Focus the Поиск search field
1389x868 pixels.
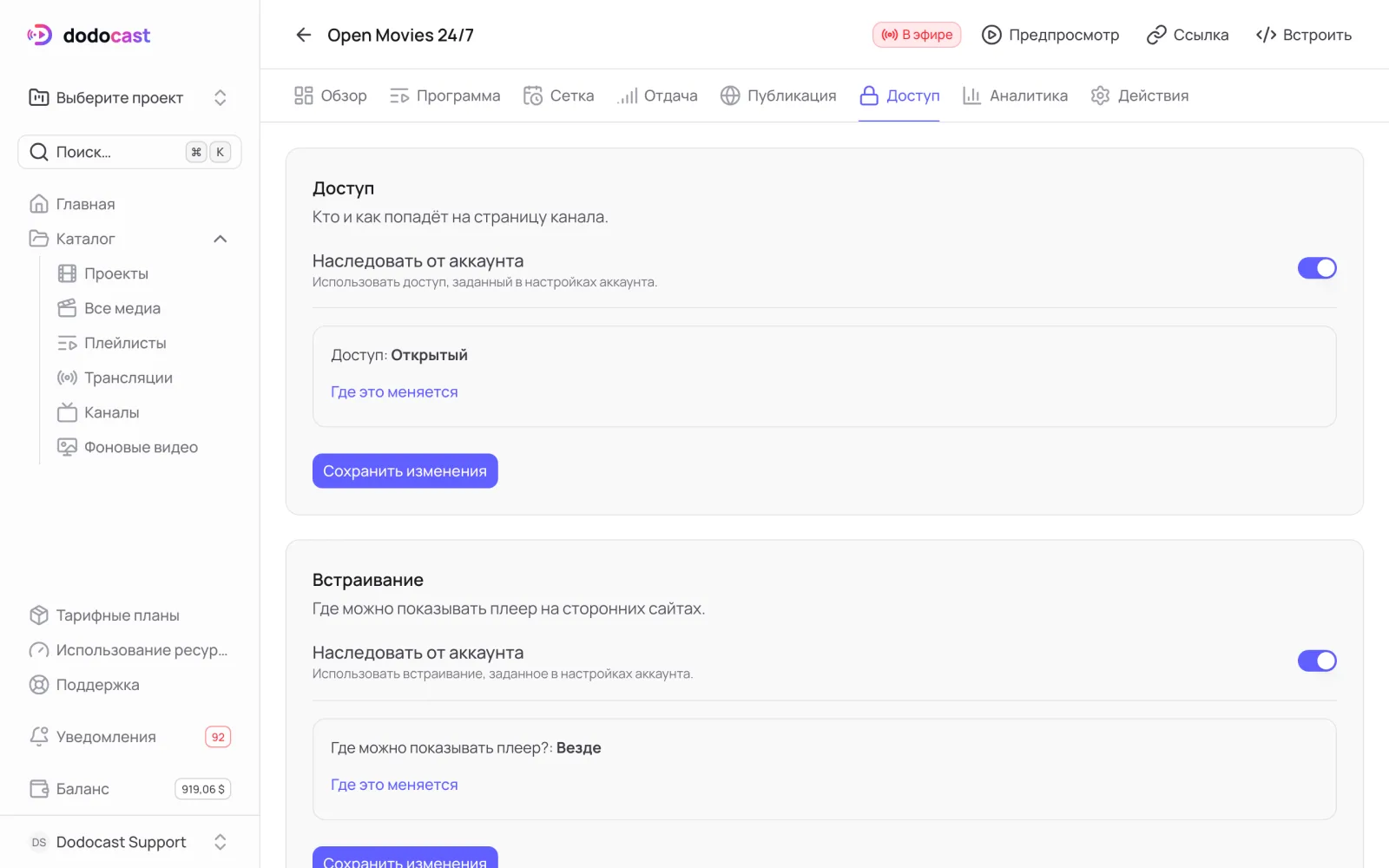click(x=129, y=152)
